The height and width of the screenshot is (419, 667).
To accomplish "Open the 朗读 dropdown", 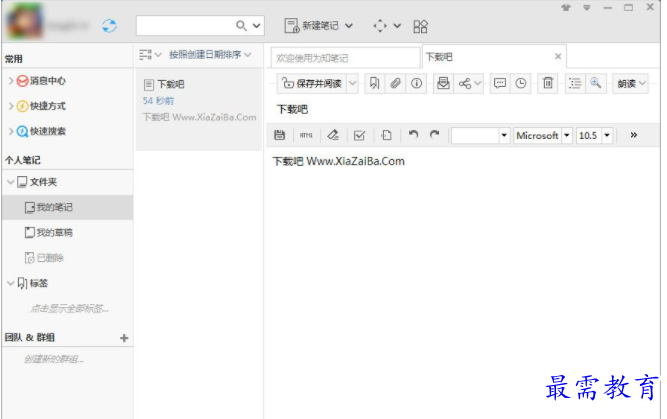I will (630, 84).
